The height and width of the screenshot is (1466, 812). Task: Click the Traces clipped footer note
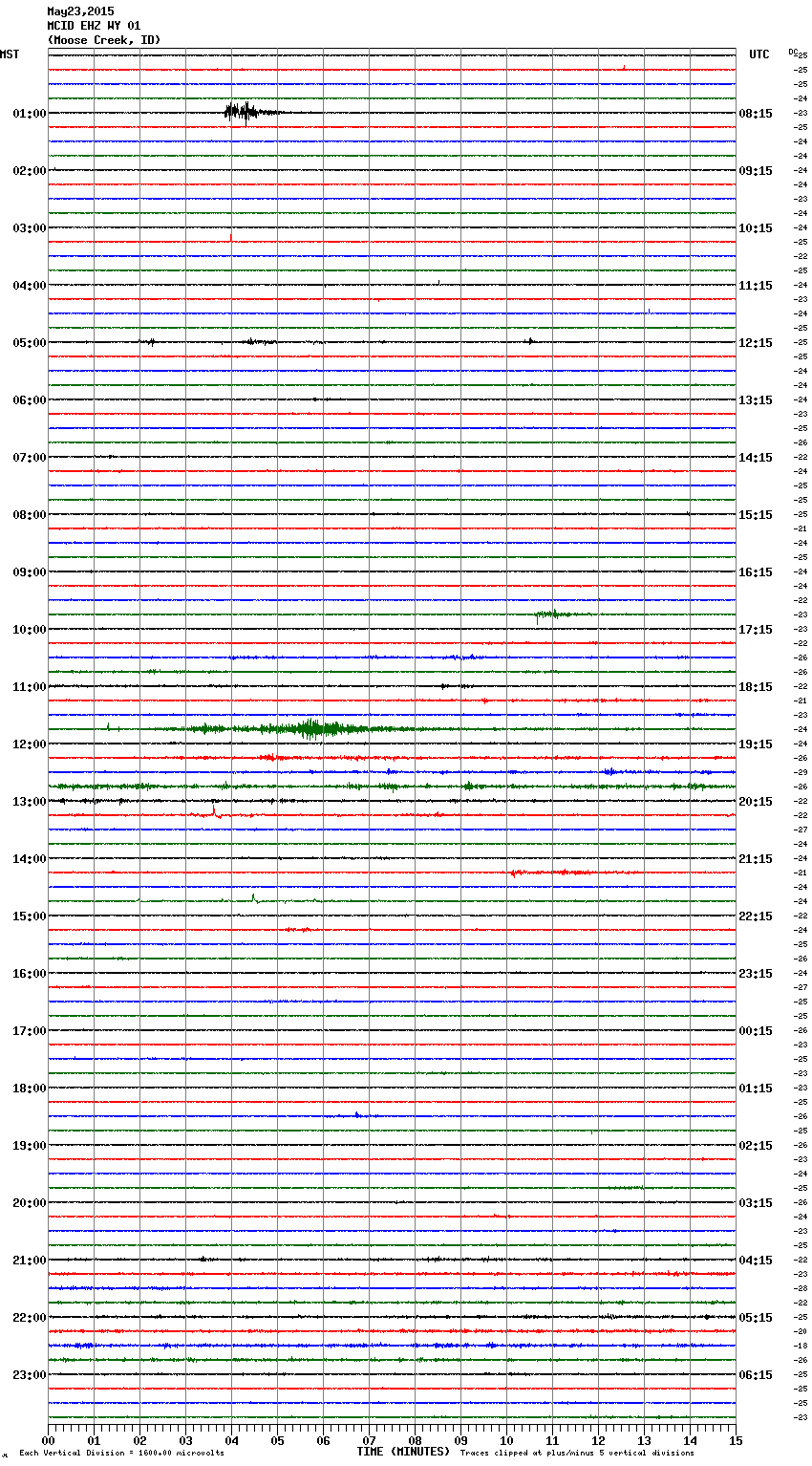[577, 1453]
